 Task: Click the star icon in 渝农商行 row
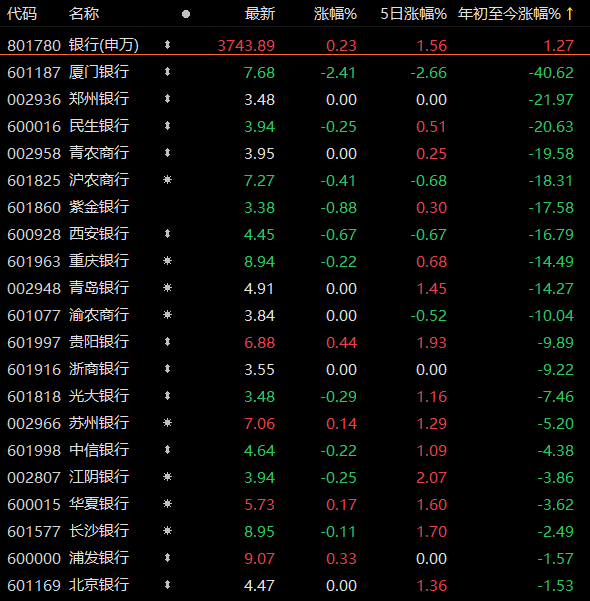168,315
